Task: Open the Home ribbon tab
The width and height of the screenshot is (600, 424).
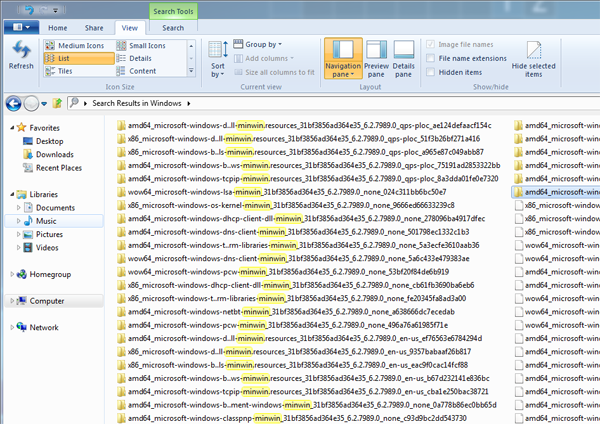Action: click(x=58, y=28)
